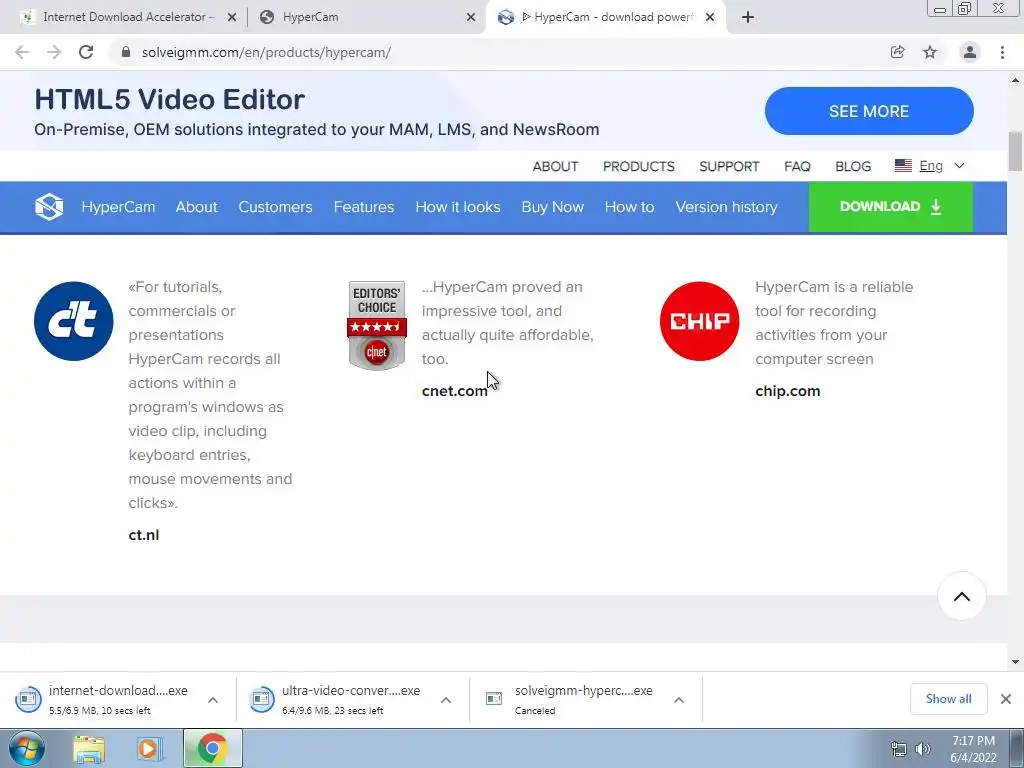
Task: Open Windows Media Player taskbar icon
Action: (x=150, y=749)
